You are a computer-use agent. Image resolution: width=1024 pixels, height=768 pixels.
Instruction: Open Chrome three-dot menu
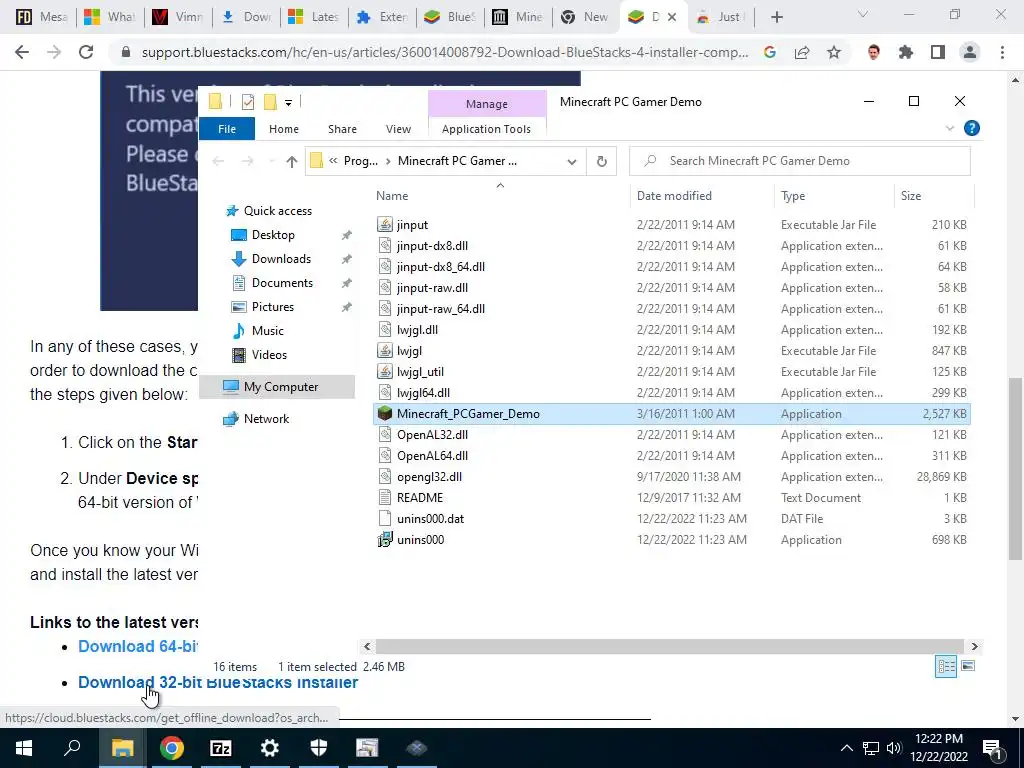coord(1002,52)
